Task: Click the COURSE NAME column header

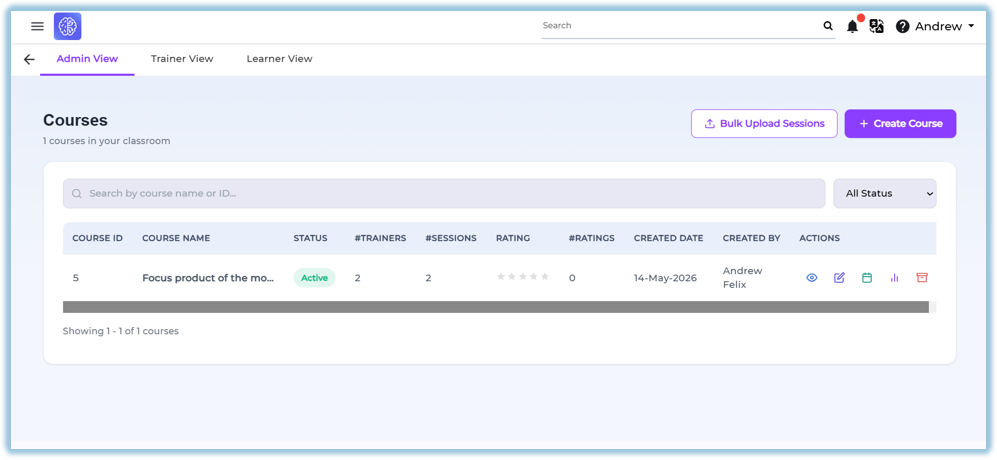Action: coord(176,238)
